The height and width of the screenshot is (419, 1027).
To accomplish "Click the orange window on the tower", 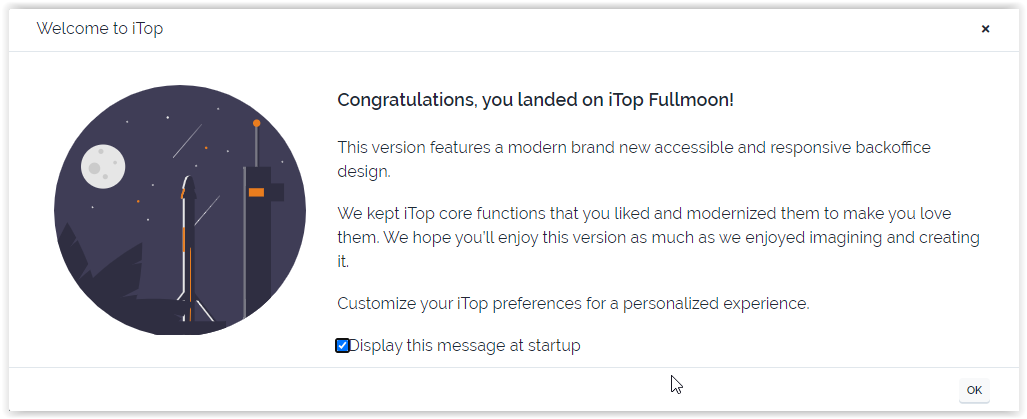I will 256,191.
